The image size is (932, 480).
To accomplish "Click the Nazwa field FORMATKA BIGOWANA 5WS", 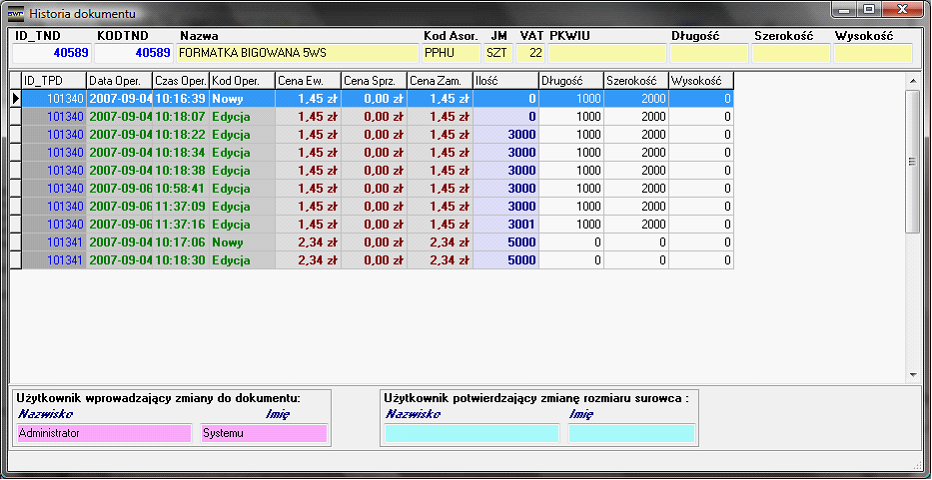I will (296, 53).
